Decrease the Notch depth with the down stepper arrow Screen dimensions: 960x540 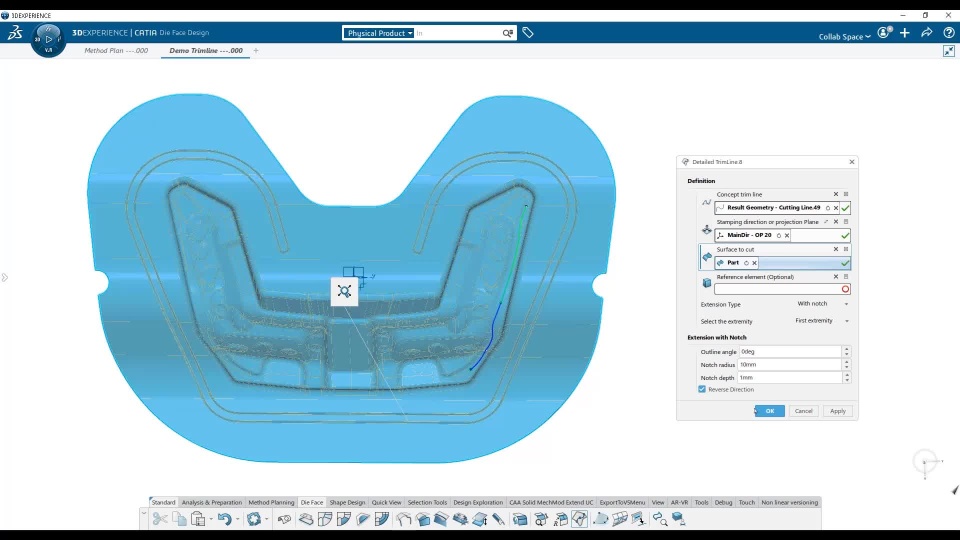pos(847,381)
